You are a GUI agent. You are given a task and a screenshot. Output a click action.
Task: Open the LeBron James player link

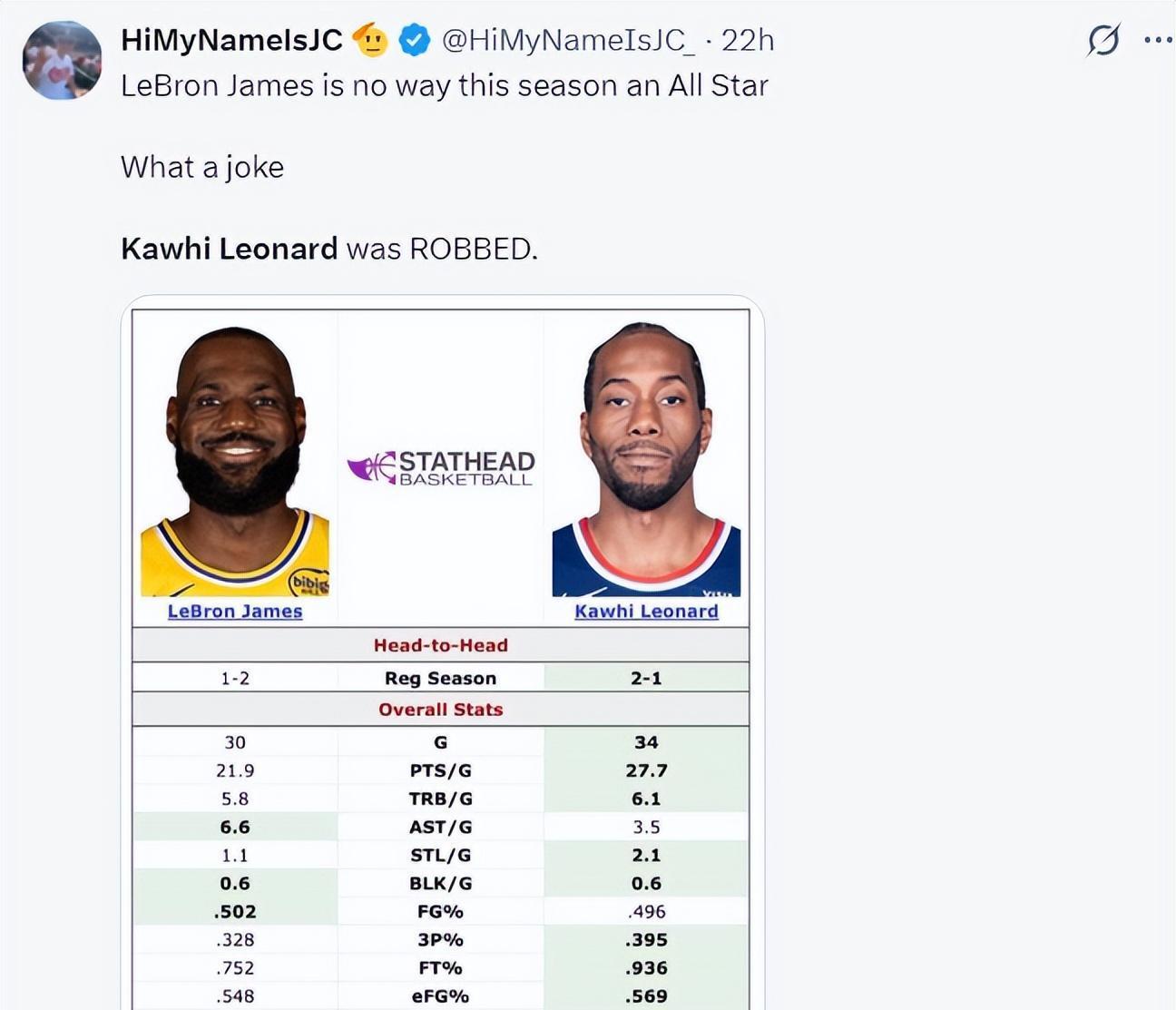tap(235, 612)
